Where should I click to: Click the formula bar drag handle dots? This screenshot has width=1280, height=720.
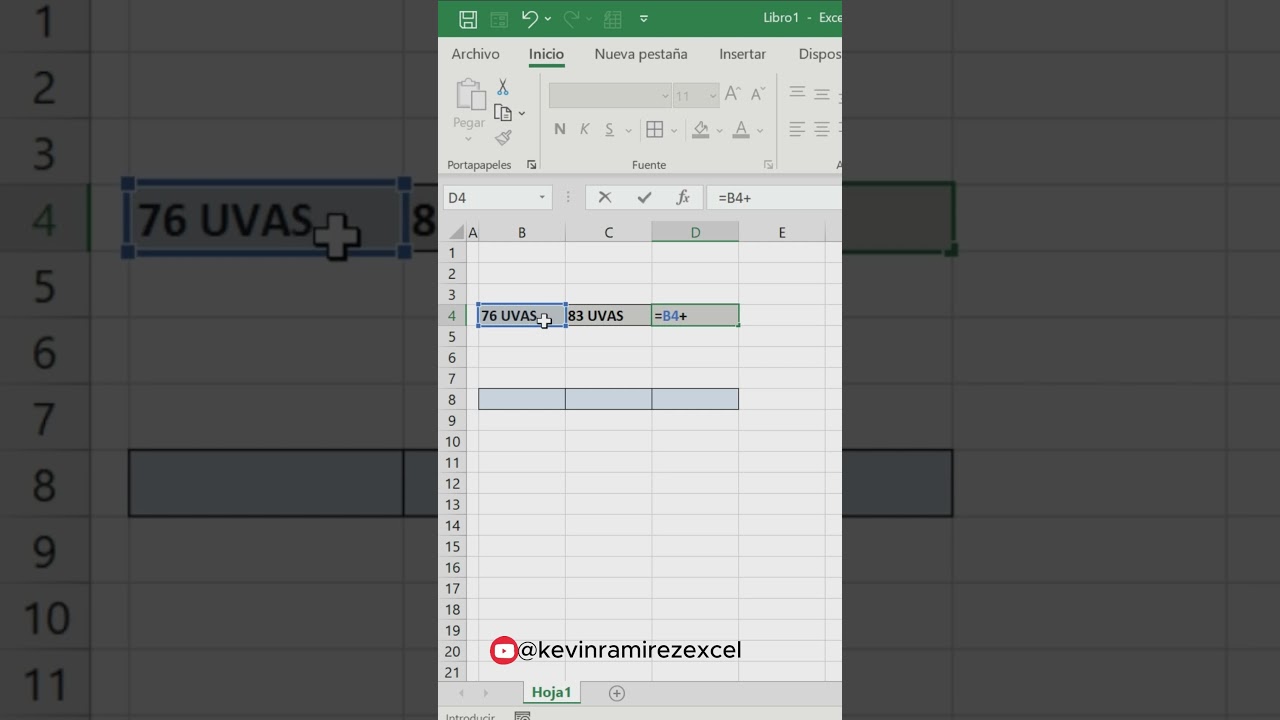coord(568,198)
